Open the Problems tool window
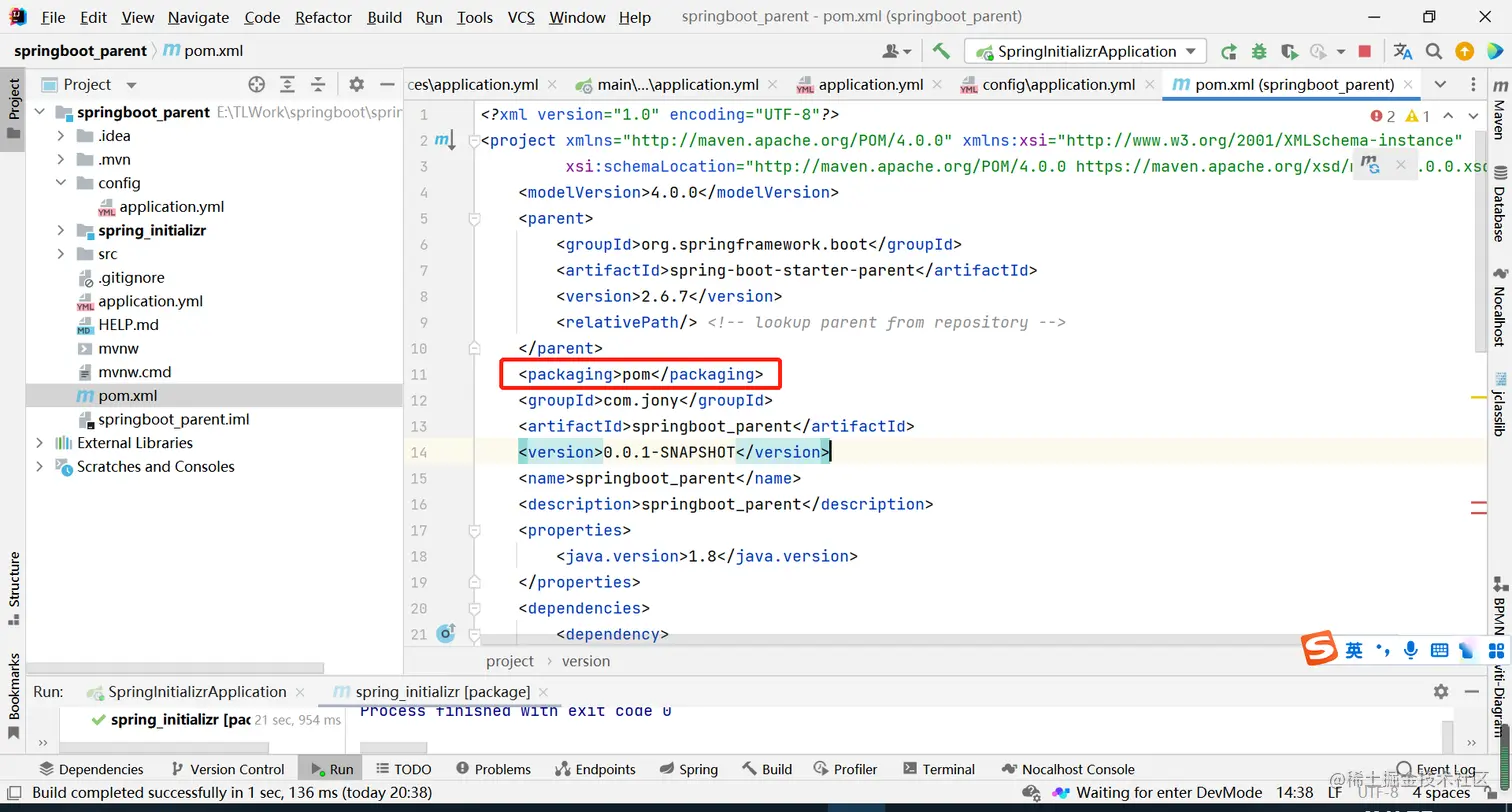 493,769
